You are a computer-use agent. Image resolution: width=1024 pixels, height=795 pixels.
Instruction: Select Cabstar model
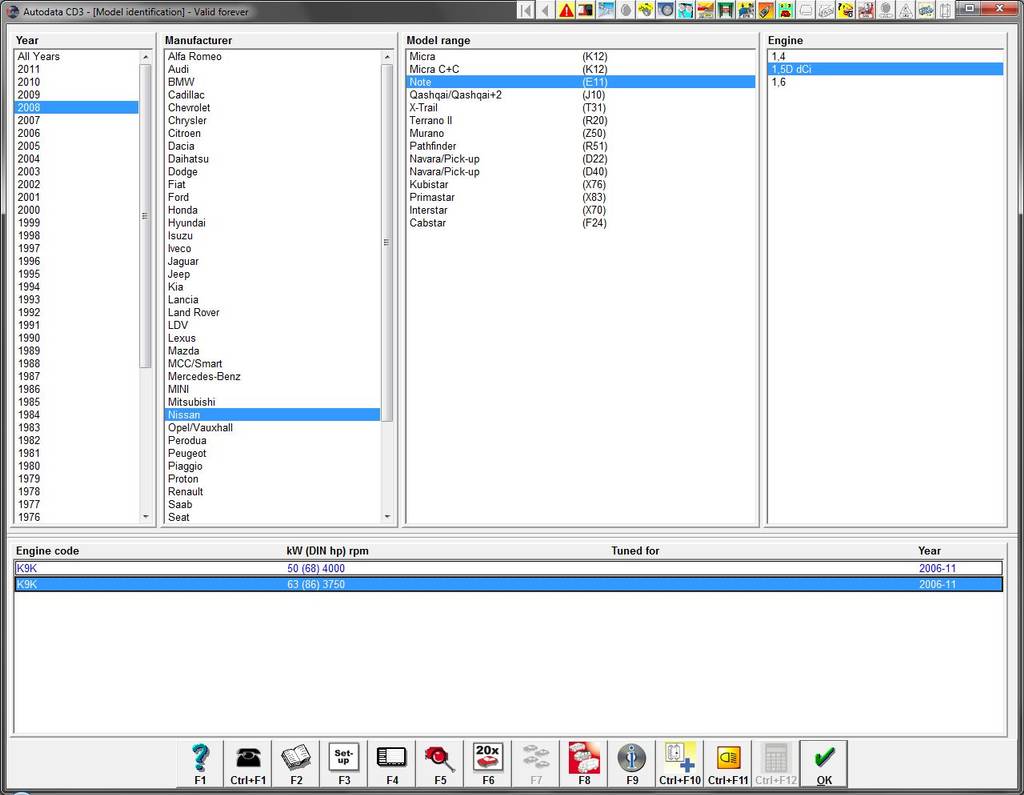click(581, 223)
